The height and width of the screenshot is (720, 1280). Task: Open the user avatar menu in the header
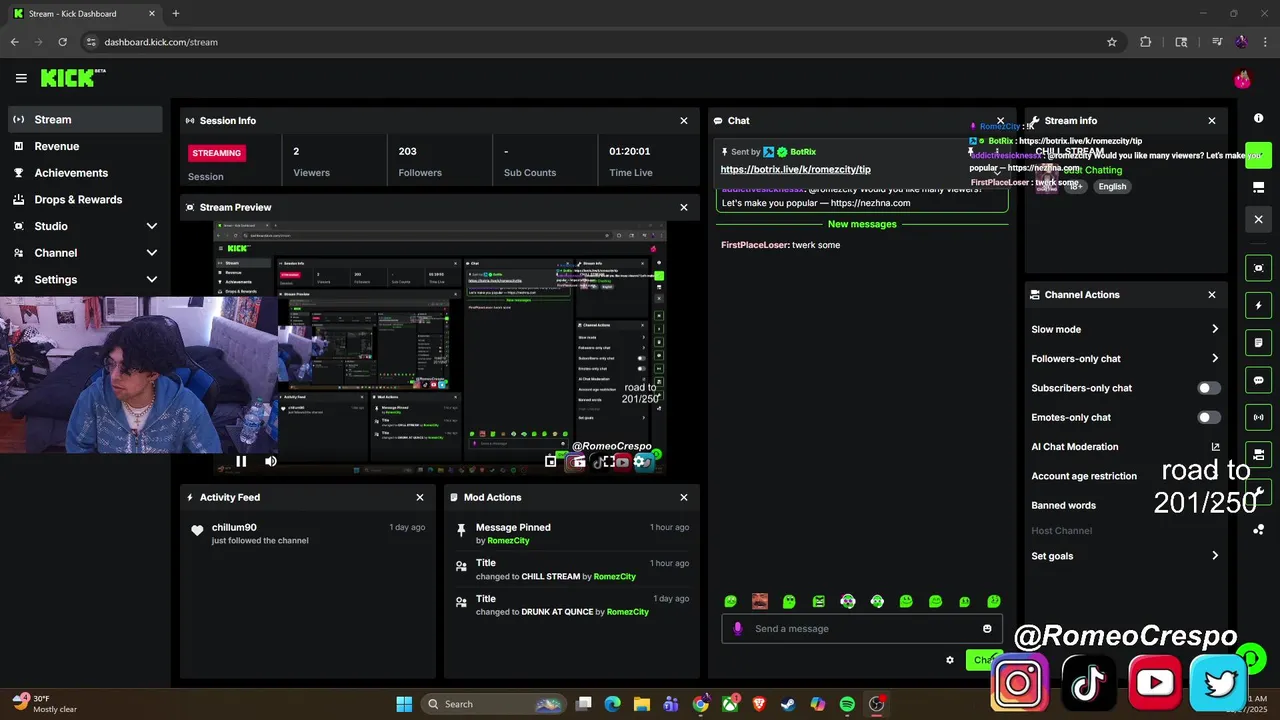click(x=1242, y=79)
